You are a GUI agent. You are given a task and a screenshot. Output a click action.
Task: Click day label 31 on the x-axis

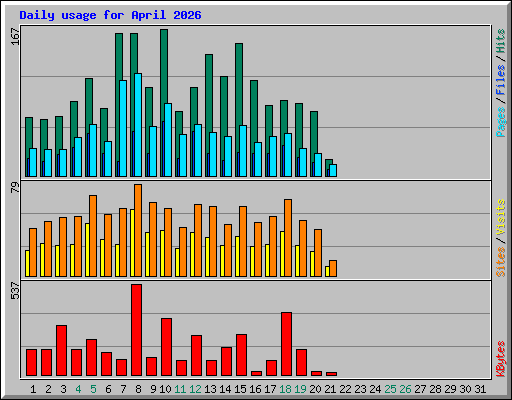[480, 389]
